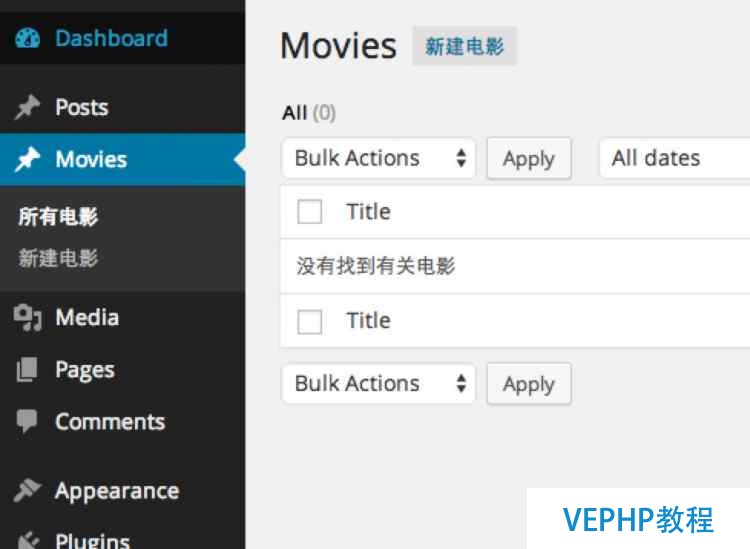Click the top Apply button

tap(529, 158)
